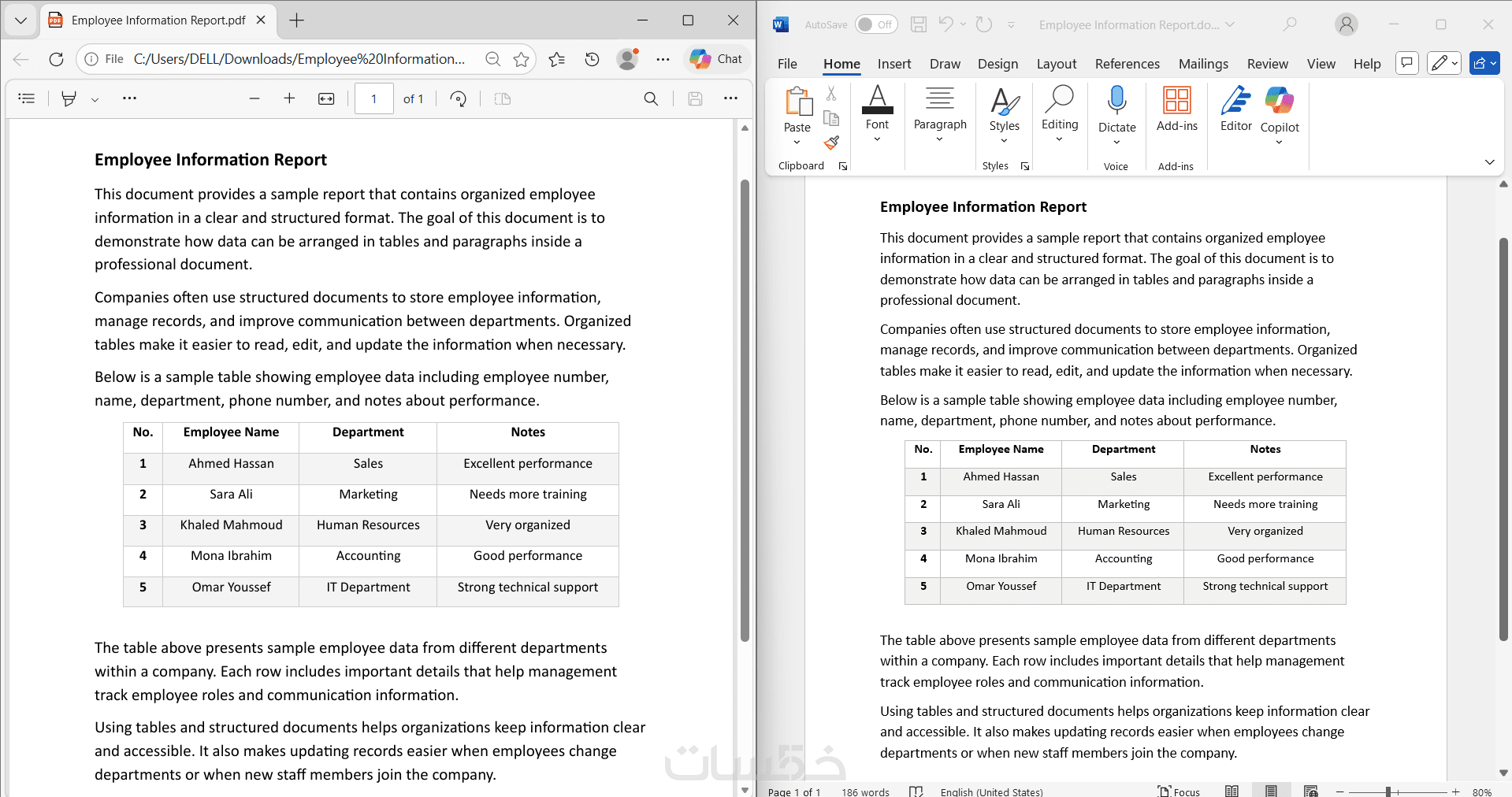Expand the Editing group dropdown in Word ribbon
1512x797 pixels.
pyautogui.click(x=1059, y=139)
